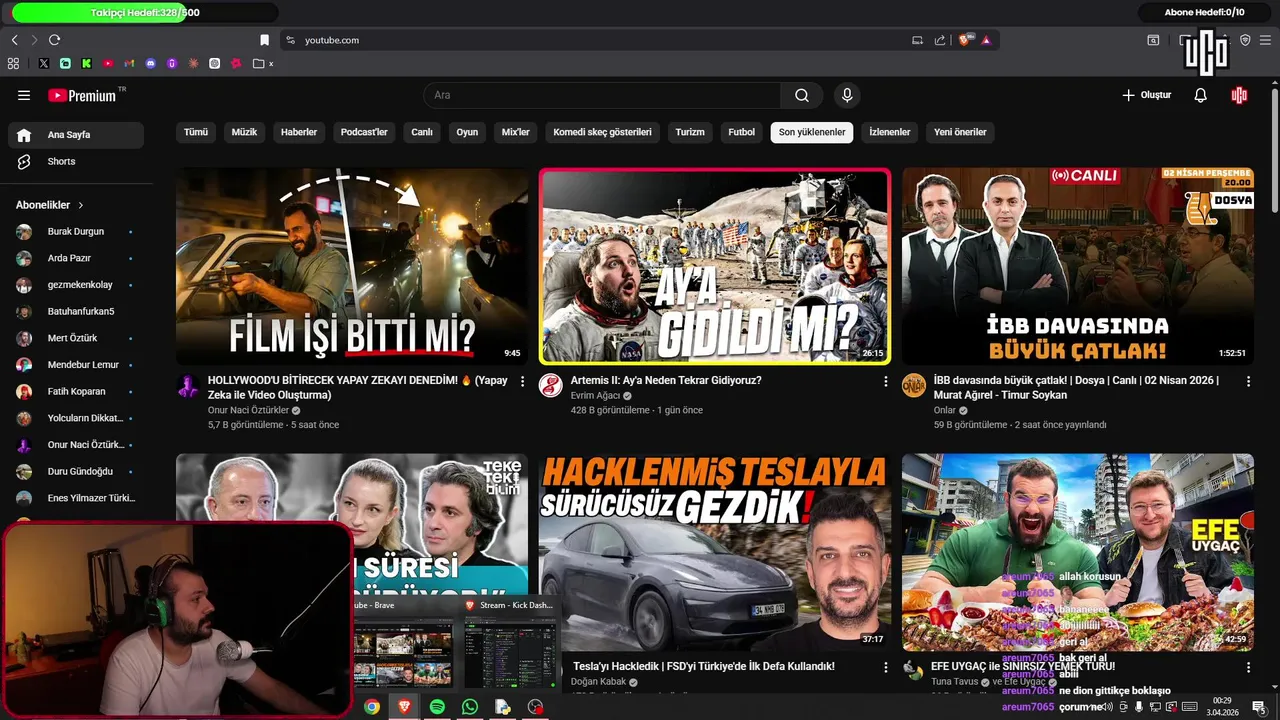Open the browser main menu
Viewport: 1280px width, 720px height.
pyautogui.click(x=1266, y=40)
